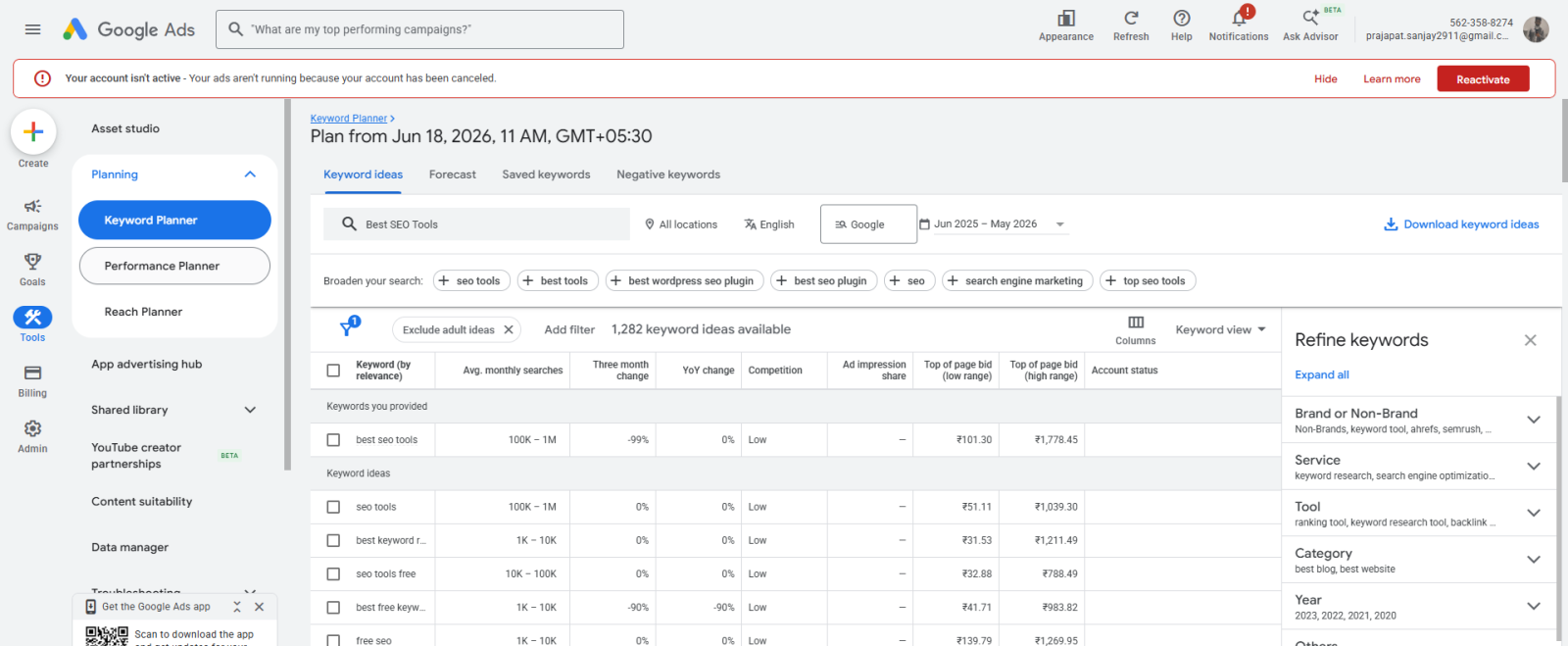Check the 'seo tools free' row checkbox
The image size is (1568, 646).
(x=333, y=574)
